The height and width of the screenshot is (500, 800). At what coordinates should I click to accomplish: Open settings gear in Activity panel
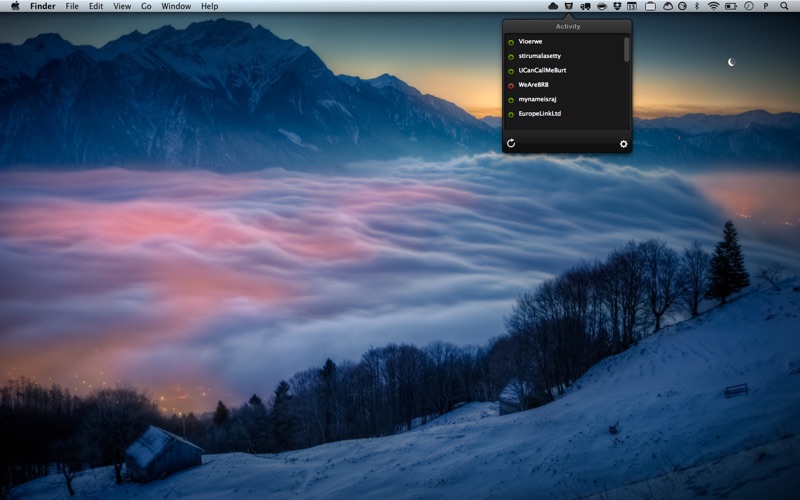[x=623, y=144]
